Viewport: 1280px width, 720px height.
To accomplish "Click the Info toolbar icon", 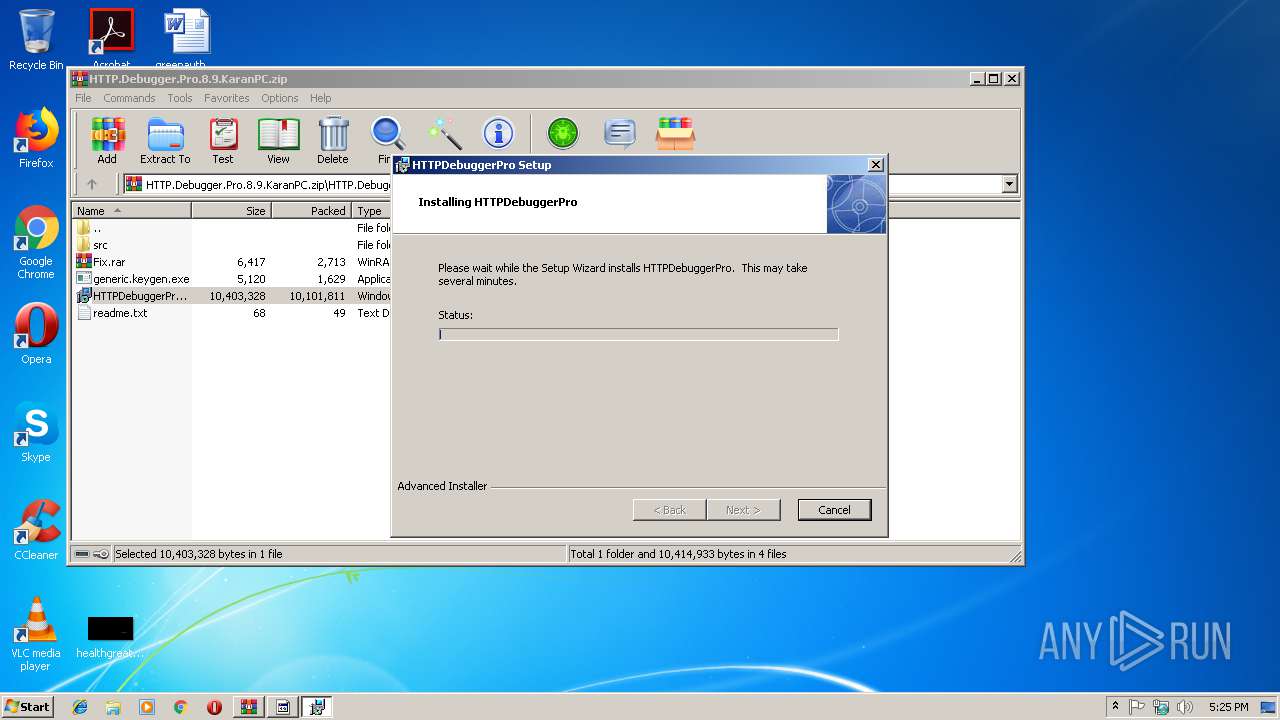I will 498,133.
